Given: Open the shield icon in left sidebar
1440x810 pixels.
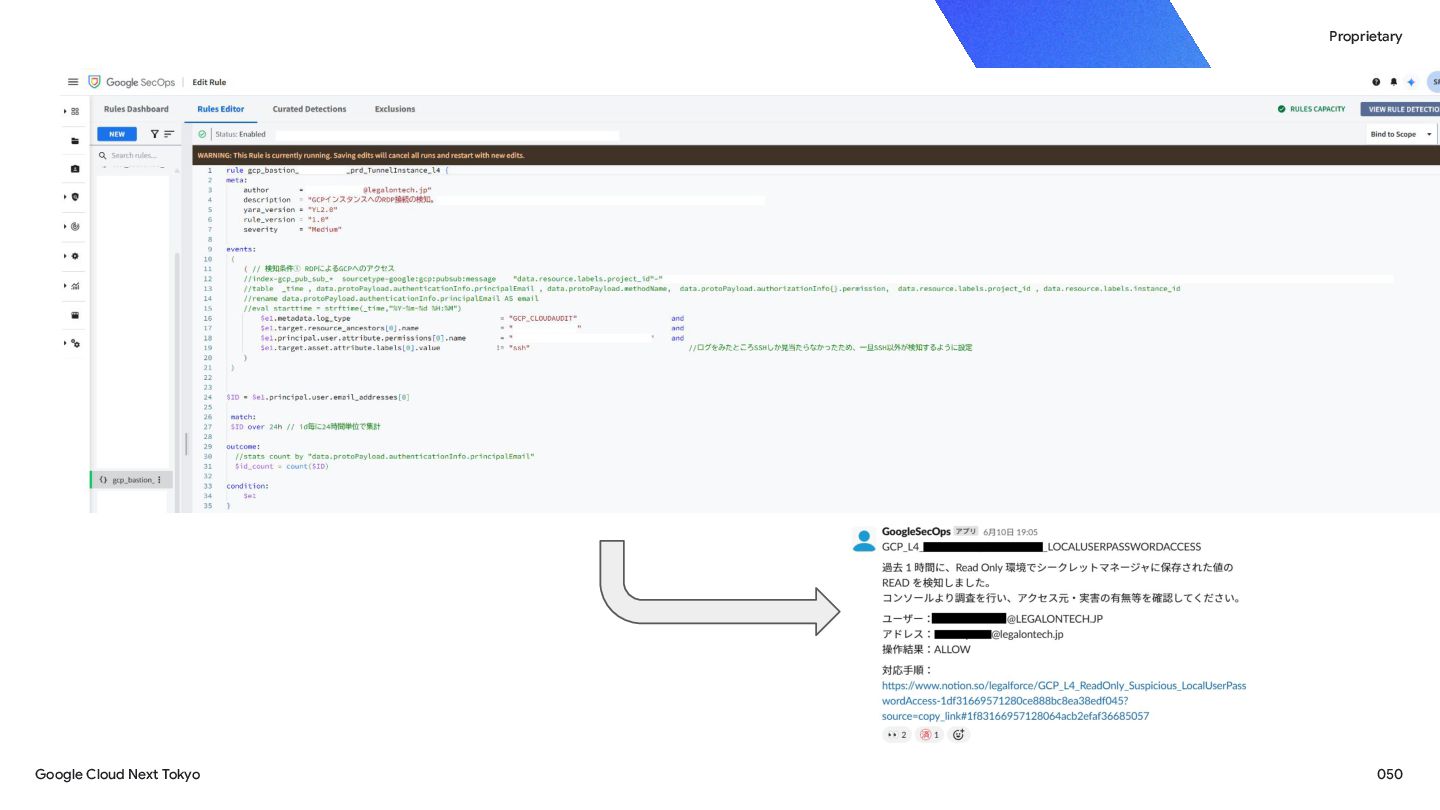Looking at the screenshot, I should (x=75, y=197).
